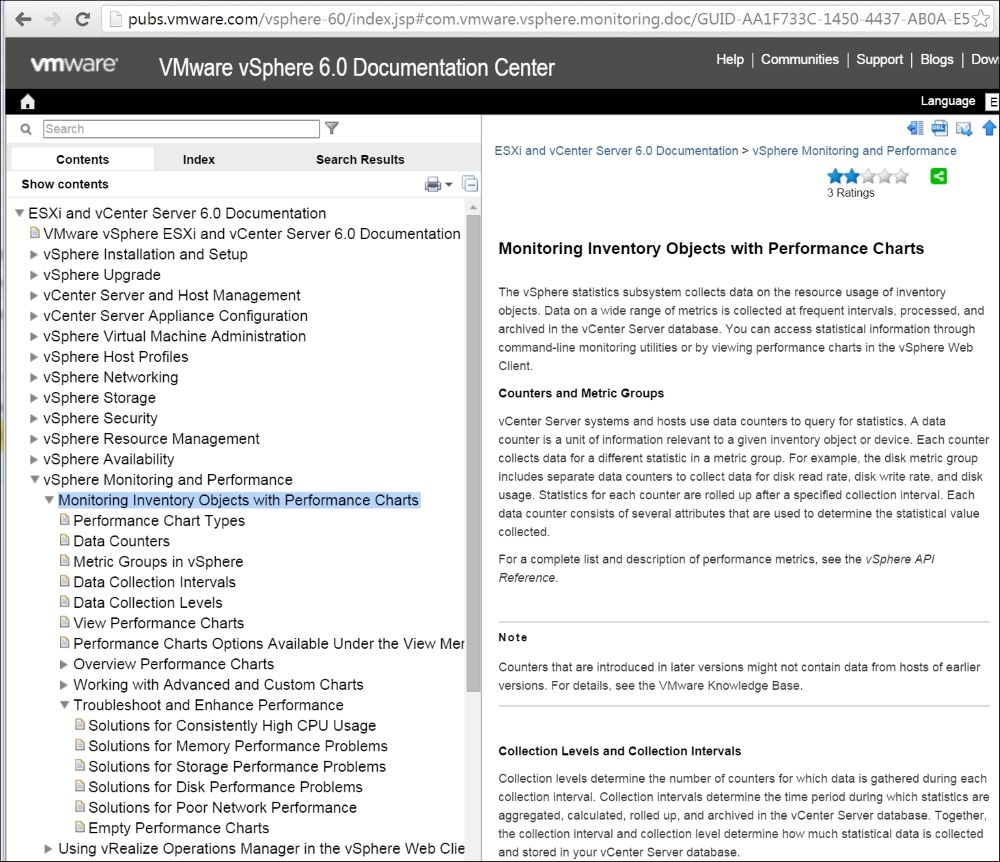Click inside the Search input field
The width and height of the screenshot is (1000, 862).
point(181,129)
